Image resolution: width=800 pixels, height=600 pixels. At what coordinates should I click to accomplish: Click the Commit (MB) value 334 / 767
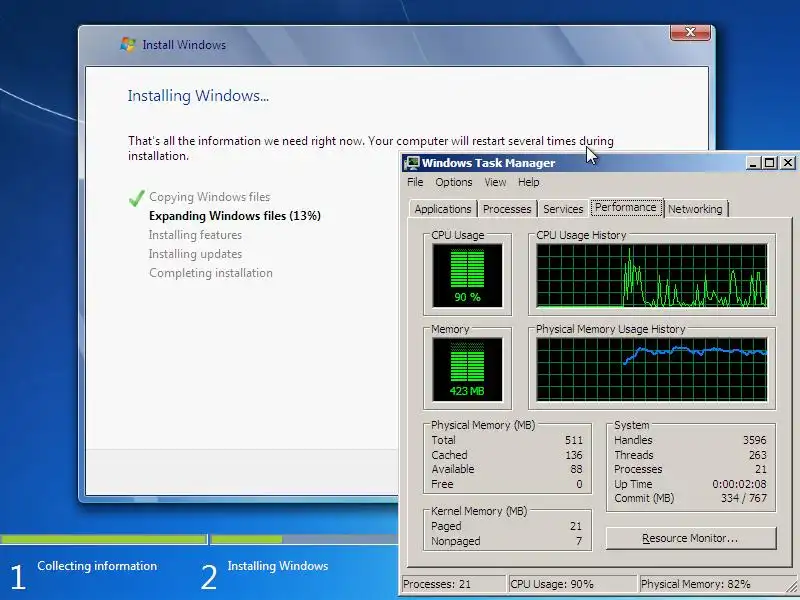[744, 498]
